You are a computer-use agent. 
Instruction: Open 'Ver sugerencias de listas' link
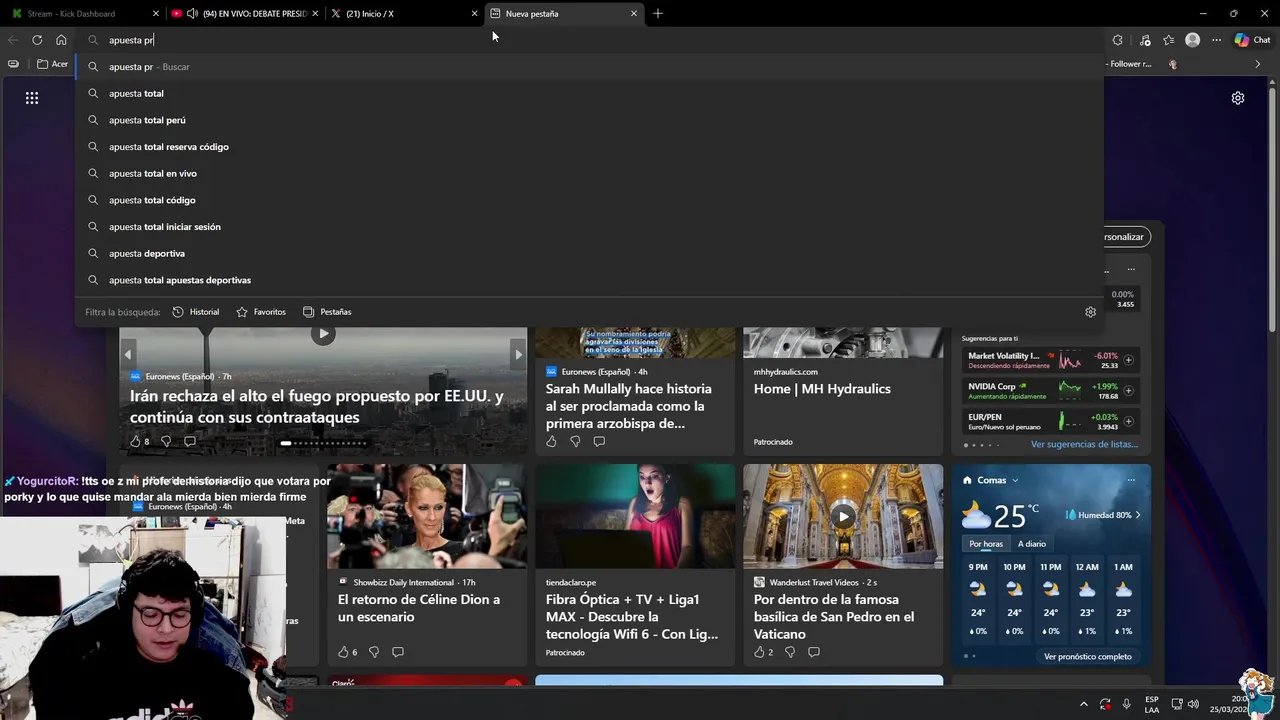click(1084, 444)
